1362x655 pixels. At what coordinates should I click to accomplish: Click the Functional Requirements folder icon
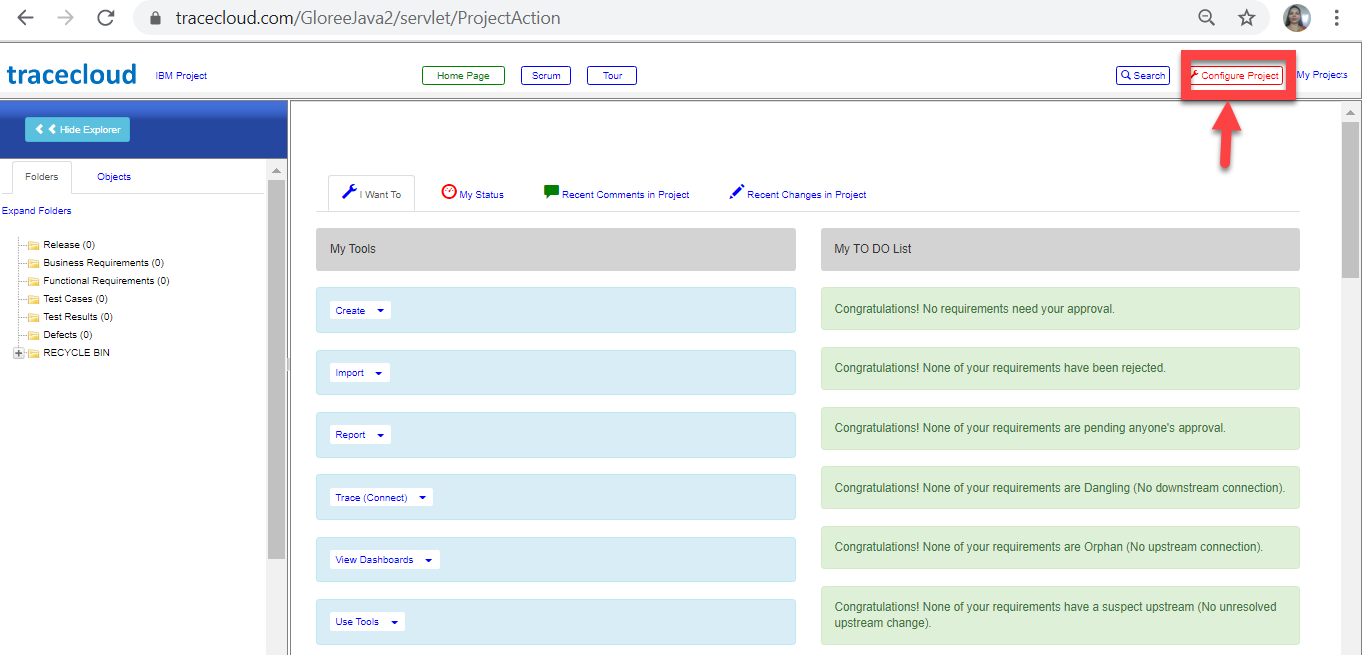(33, 281)
